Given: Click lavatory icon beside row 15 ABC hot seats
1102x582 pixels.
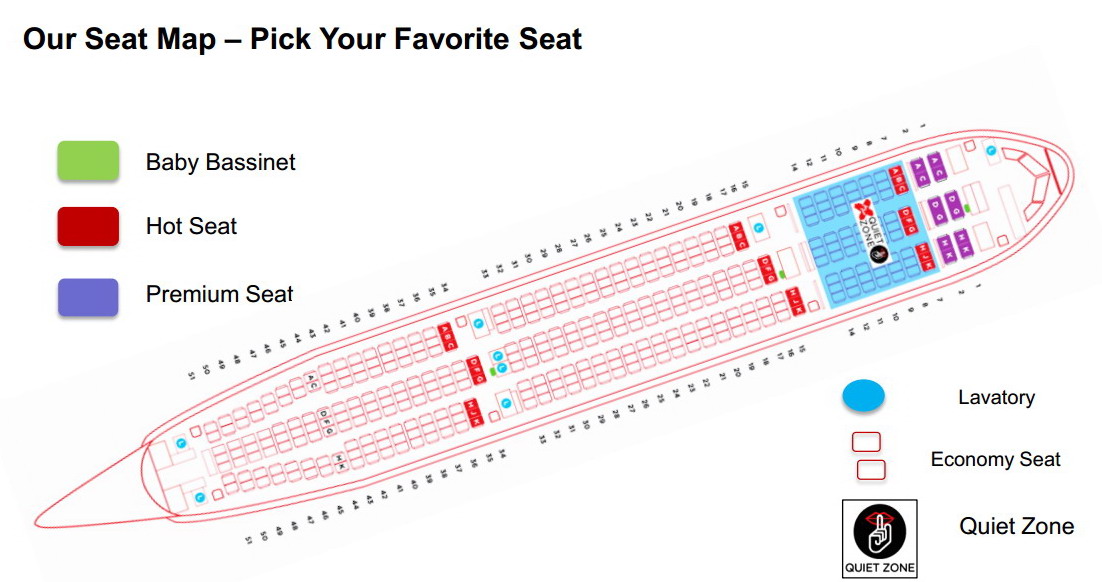Looking at the screenshot, I should coord(758,228).
